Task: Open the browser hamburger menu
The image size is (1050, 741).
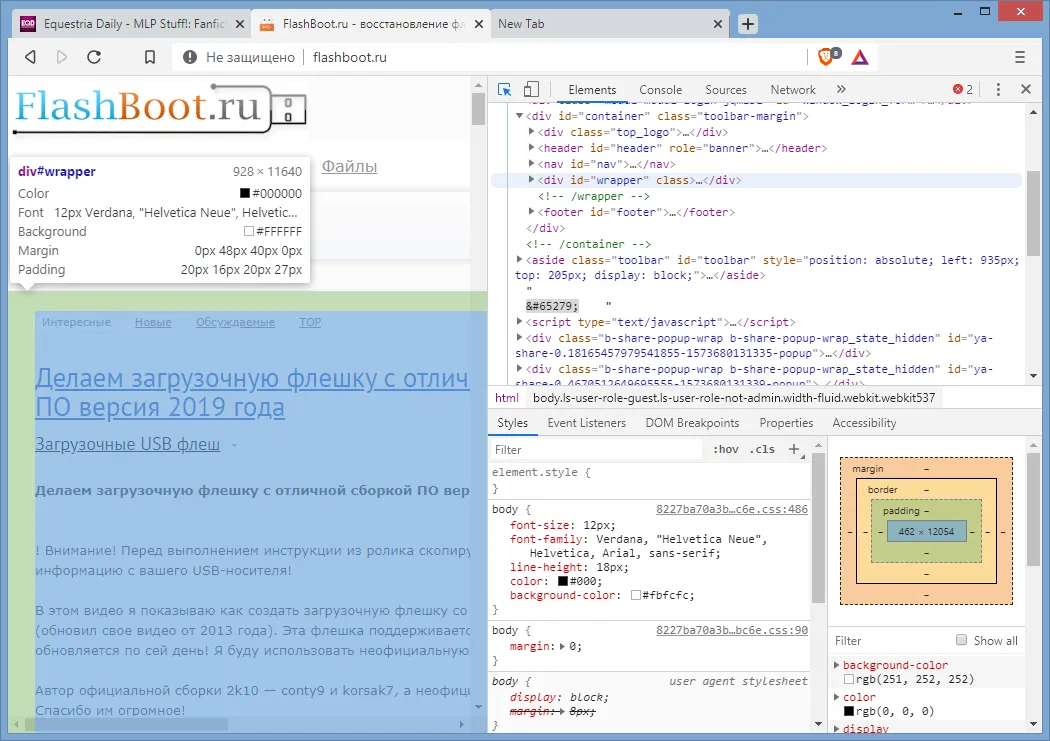Action: pyautogui.click(x=1019, y=57)
